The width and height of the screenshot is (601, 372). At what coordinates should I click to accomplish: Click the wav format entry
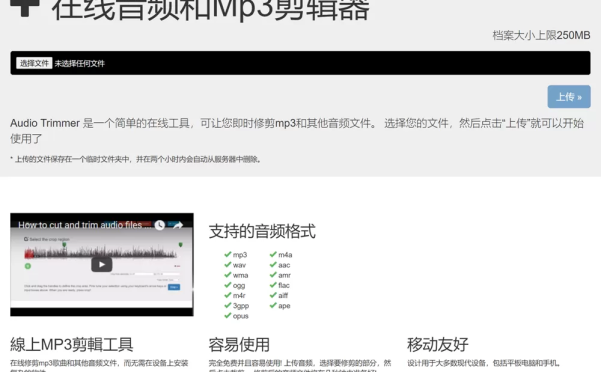click(239, 265)
